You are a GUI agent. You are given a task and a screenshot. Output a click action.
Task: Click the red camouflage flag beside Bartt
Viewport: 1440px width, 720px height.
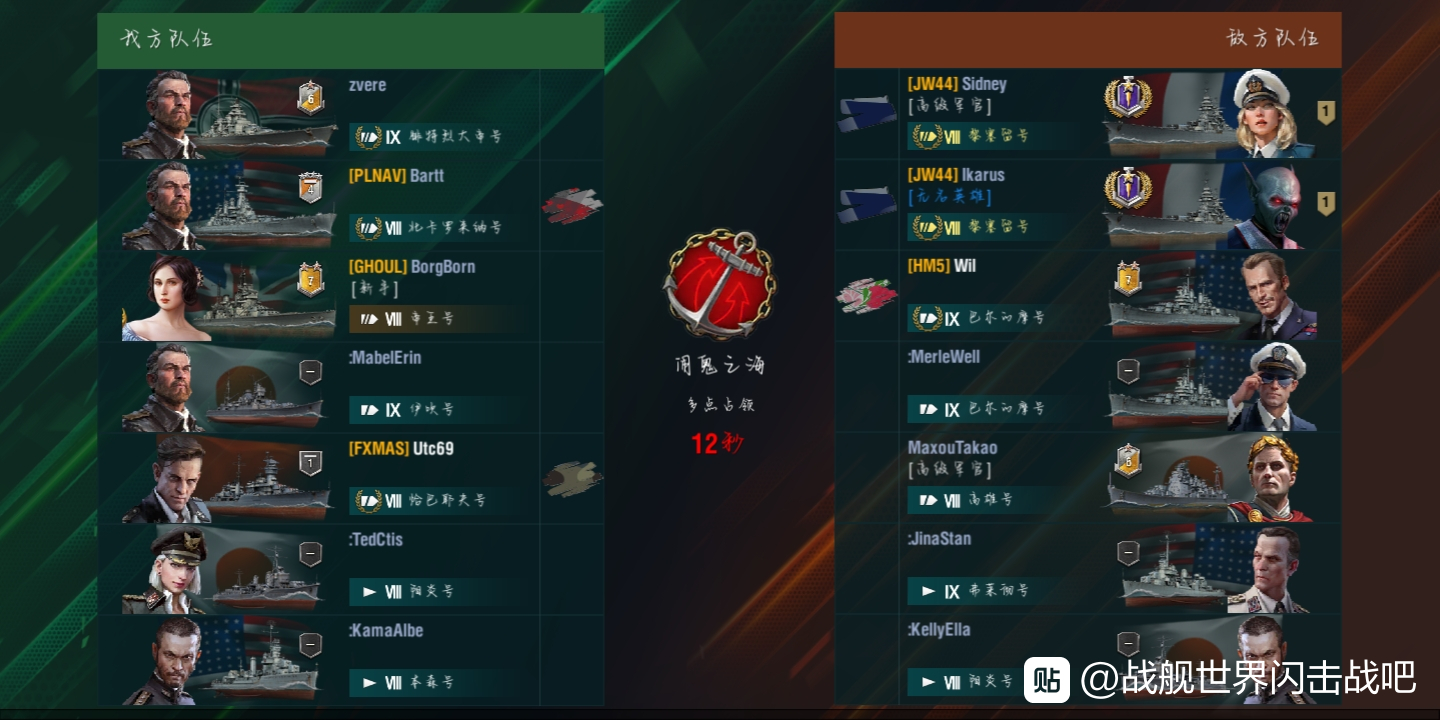[x=572, y=206]
